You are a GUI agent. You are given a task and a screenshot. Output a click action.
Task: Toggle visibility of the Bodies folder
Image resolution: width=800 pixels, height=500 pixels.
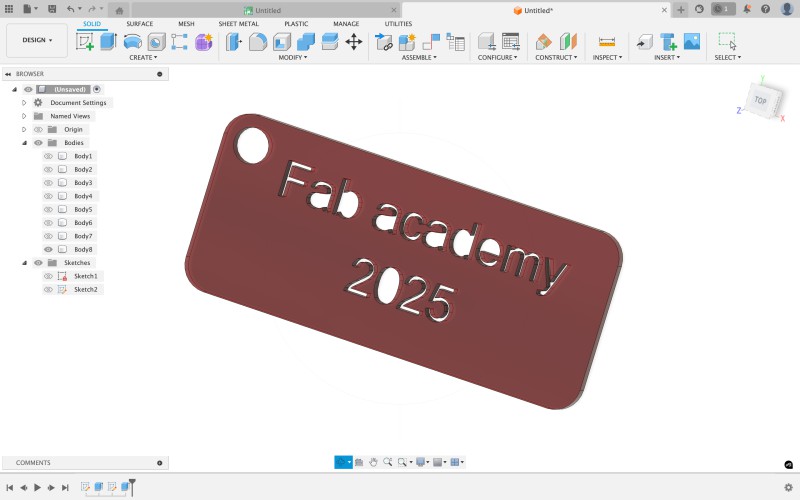coord(38,143)
